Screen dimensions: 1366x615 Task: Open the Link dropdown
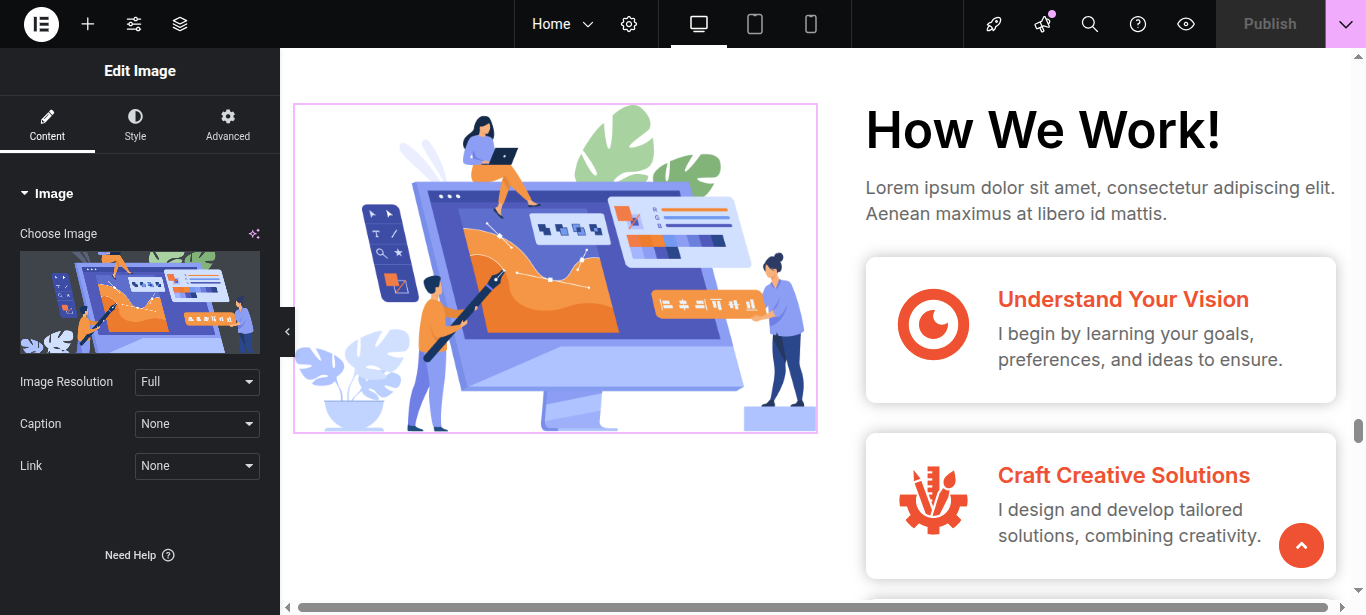(x=197, y=466)
